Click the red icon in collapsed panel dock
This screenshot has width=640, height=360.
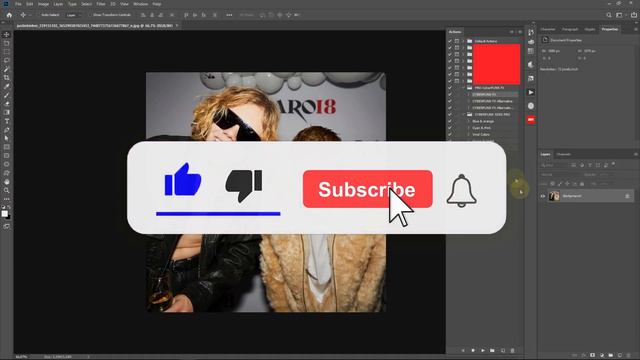point(531,120)
